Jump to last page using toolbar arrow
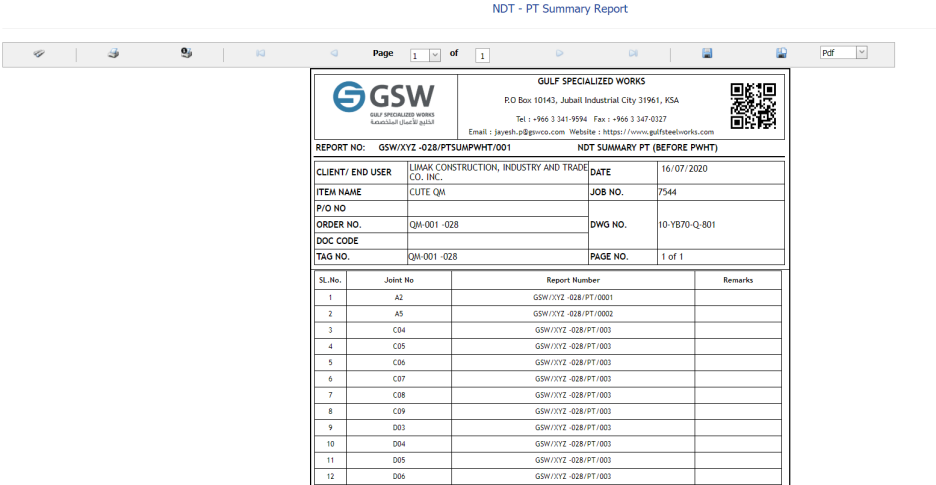This screenshot has height=485, width=936. [x=633, y=53]
